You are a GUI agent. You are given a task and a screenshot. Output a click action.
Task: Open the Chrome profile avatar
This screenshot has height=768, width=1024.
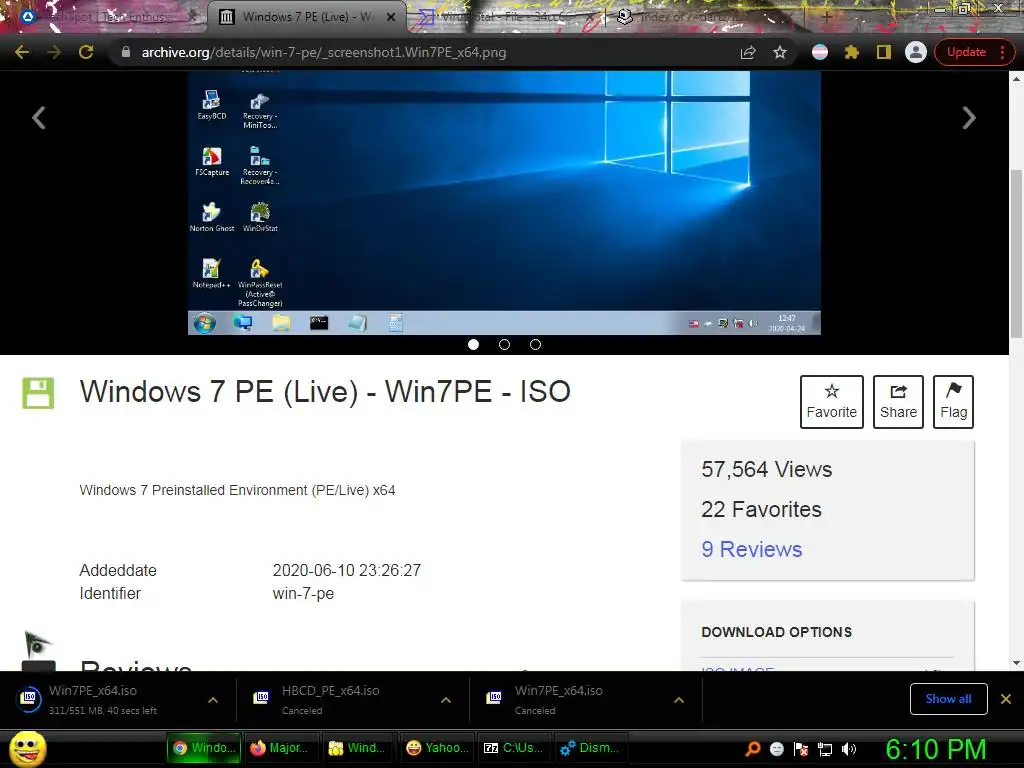click(916, 52)
